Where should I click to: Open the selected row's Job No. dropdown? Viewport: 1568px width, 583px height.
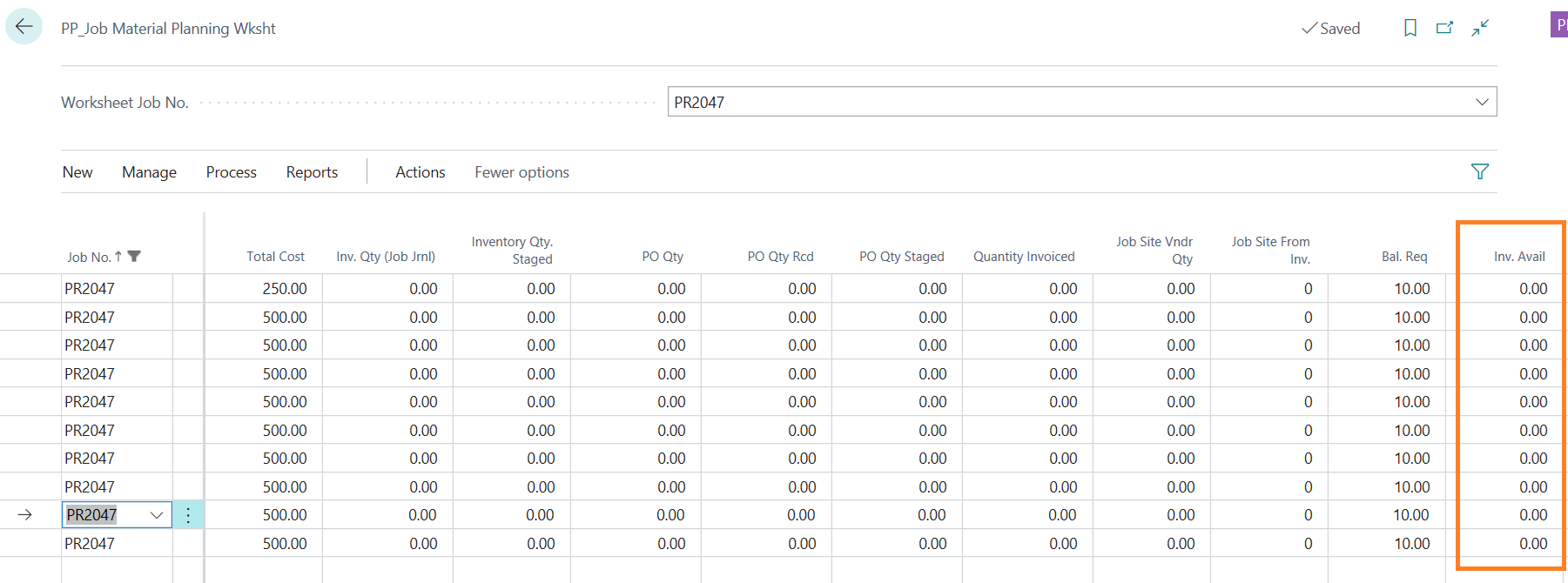[157, 515]
